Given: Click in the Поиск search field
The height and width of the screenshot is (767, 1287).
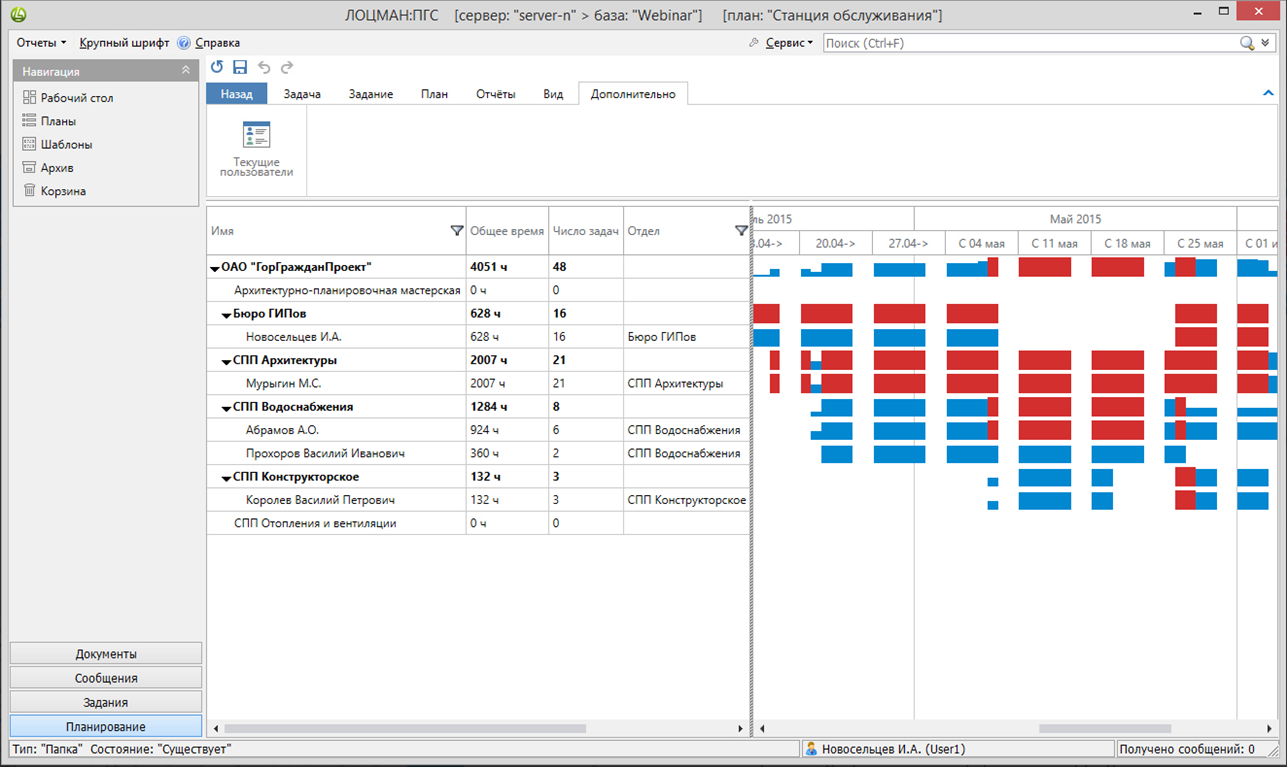Looking at the screenshot, I should pos(1030,43).
